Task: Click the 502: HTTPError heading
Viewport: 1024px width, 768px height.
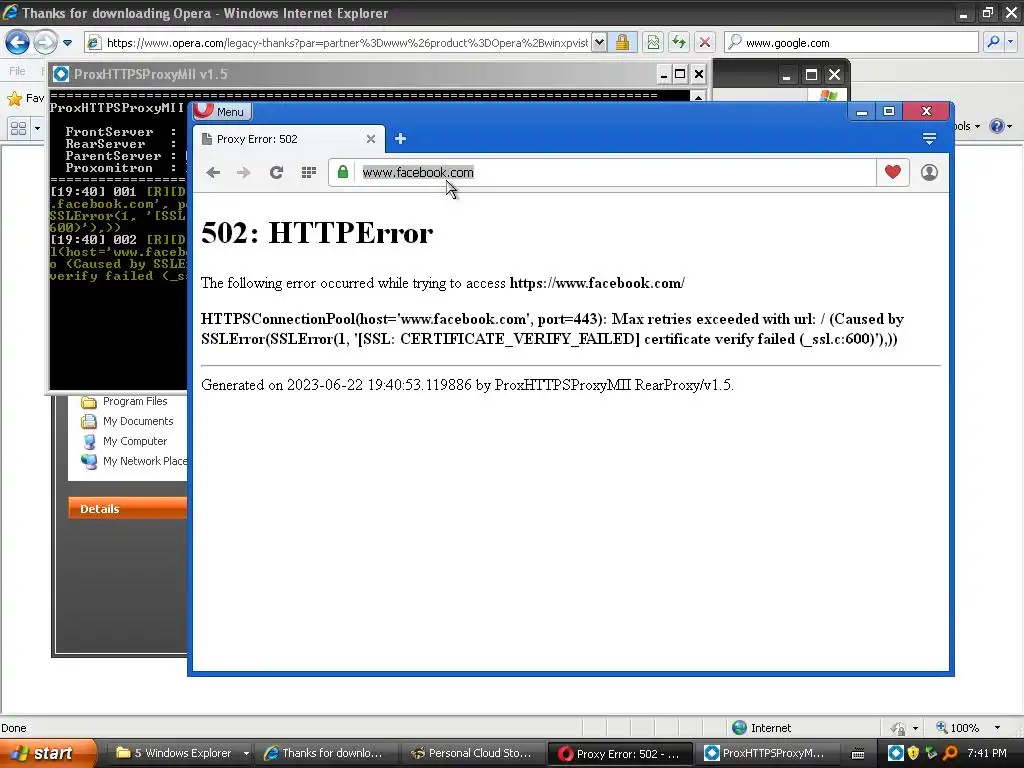Action: pos(317,233)
